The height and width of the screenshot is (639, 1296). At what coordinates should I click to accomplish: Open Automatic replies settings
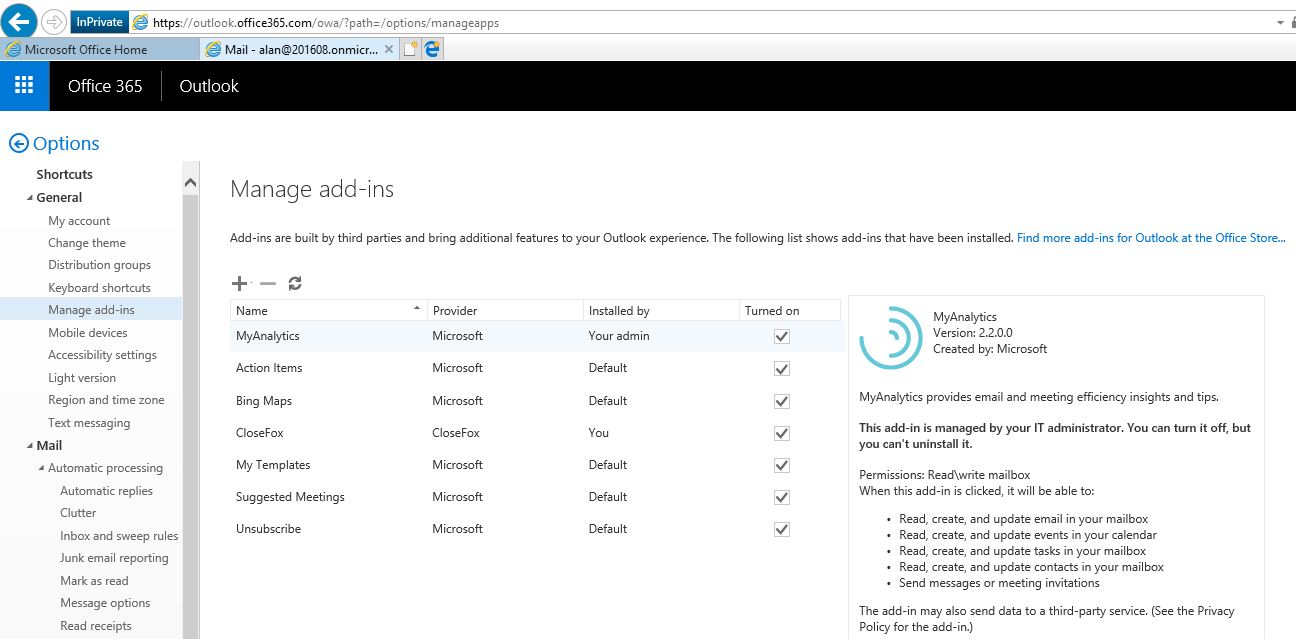tap(106, 491)
